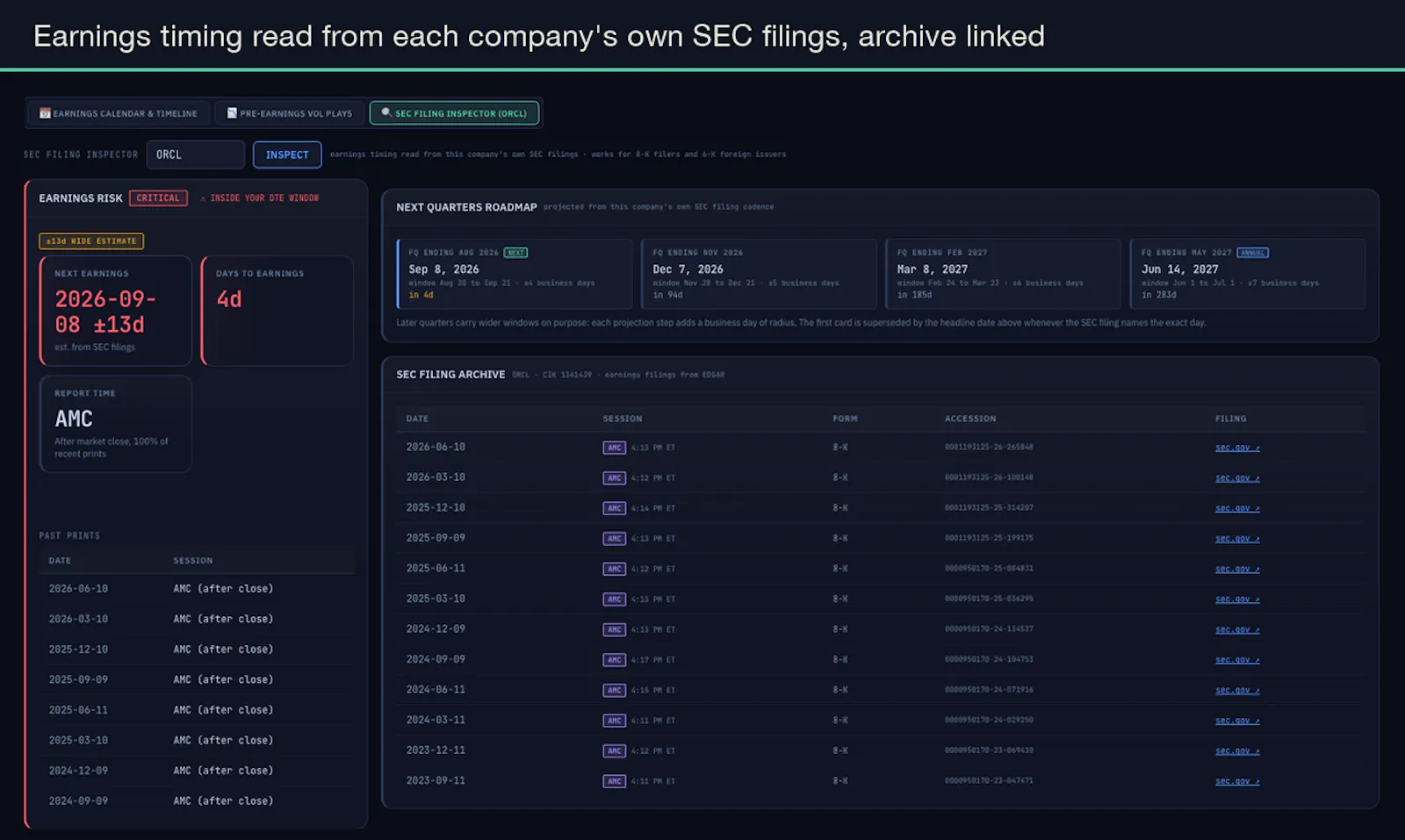The image size is (1405, 840).
Task: Click the magnifier icon on SEC Filing Inspector tab
Action: 386,112
